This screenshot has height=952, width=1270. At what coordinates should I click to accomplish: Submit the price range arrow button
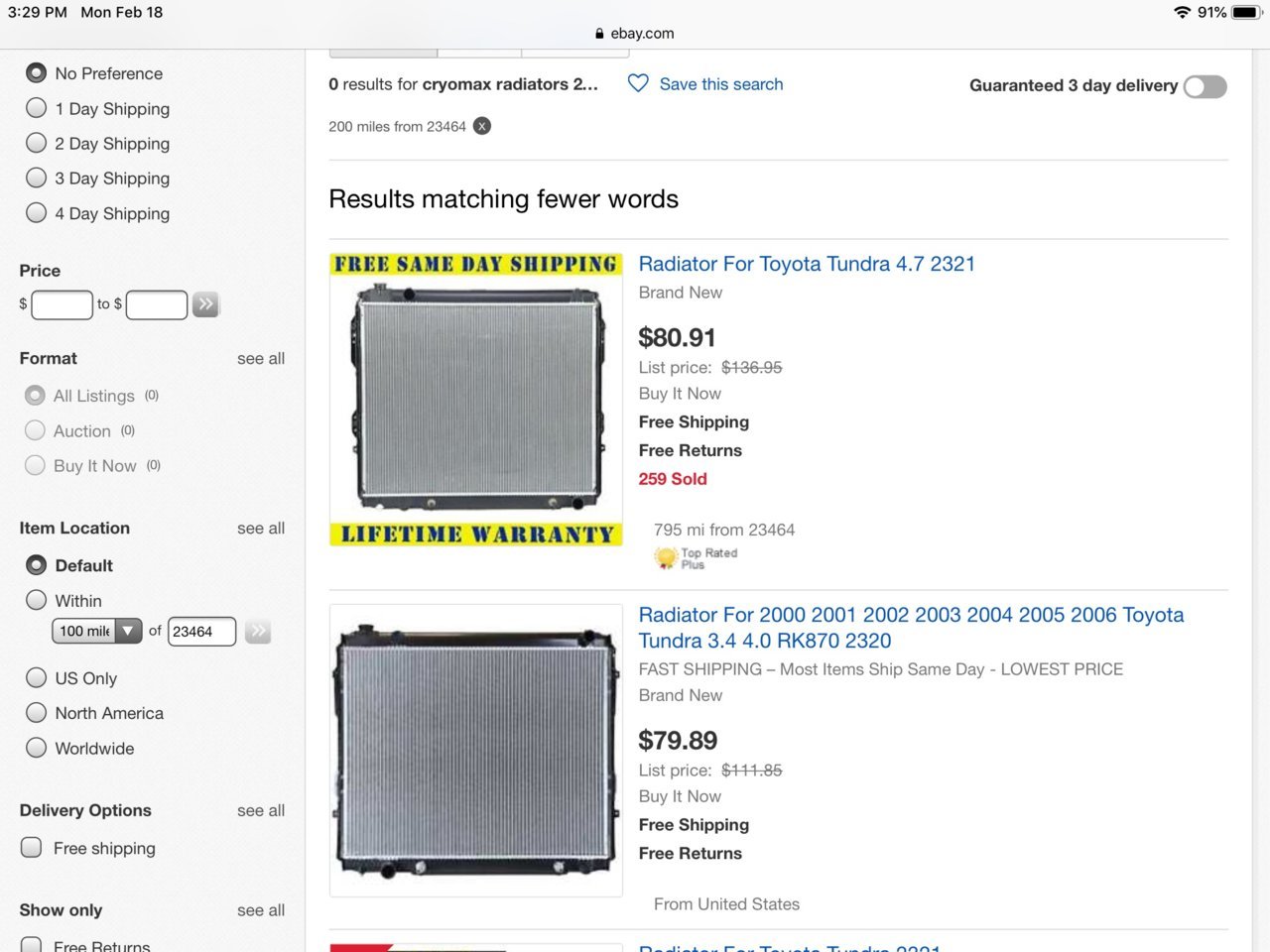[205, 304]
